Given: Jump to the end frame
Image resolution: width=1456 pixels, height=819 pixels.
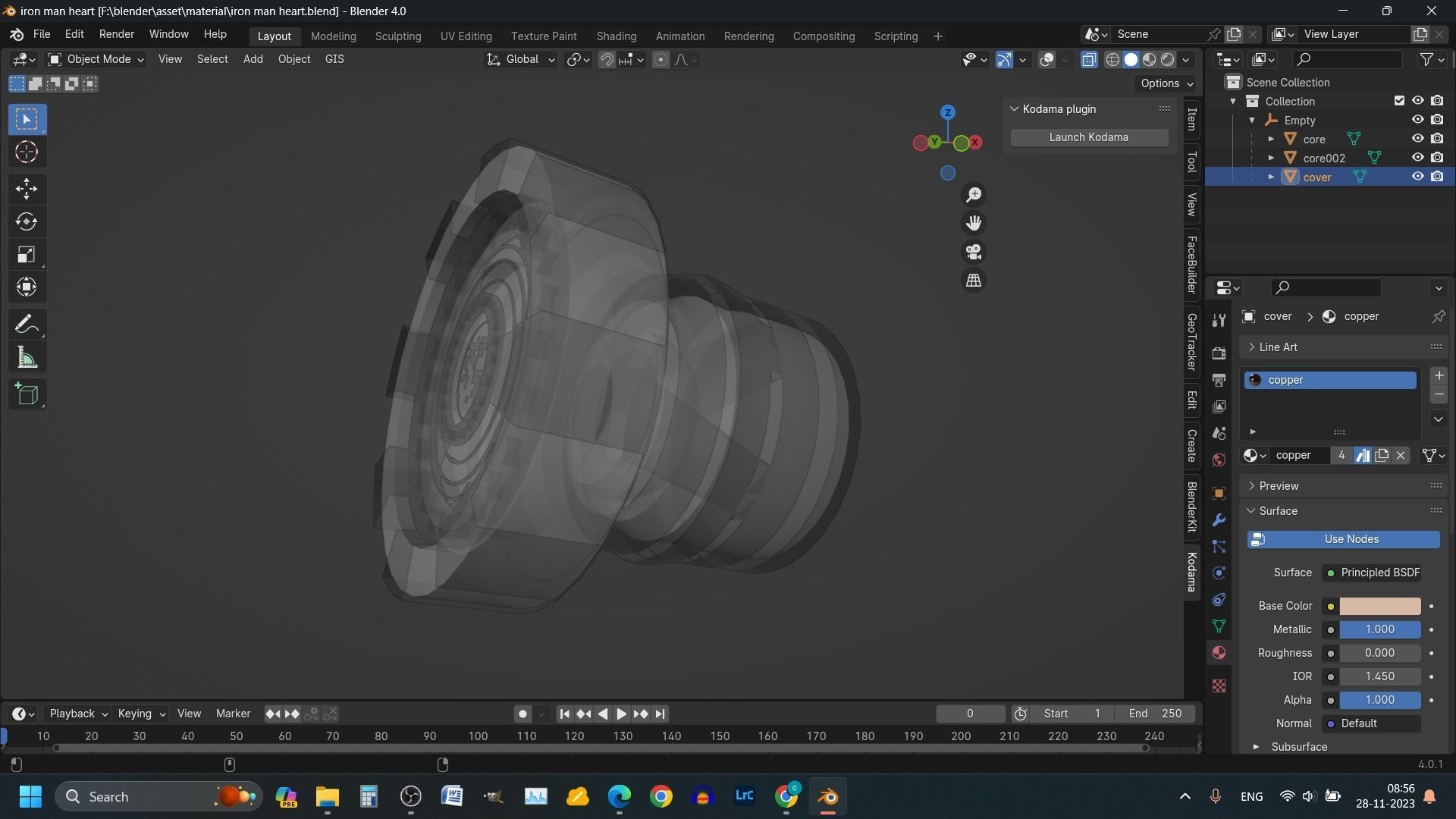Looking at the screenshot, I should coord(660,714).
